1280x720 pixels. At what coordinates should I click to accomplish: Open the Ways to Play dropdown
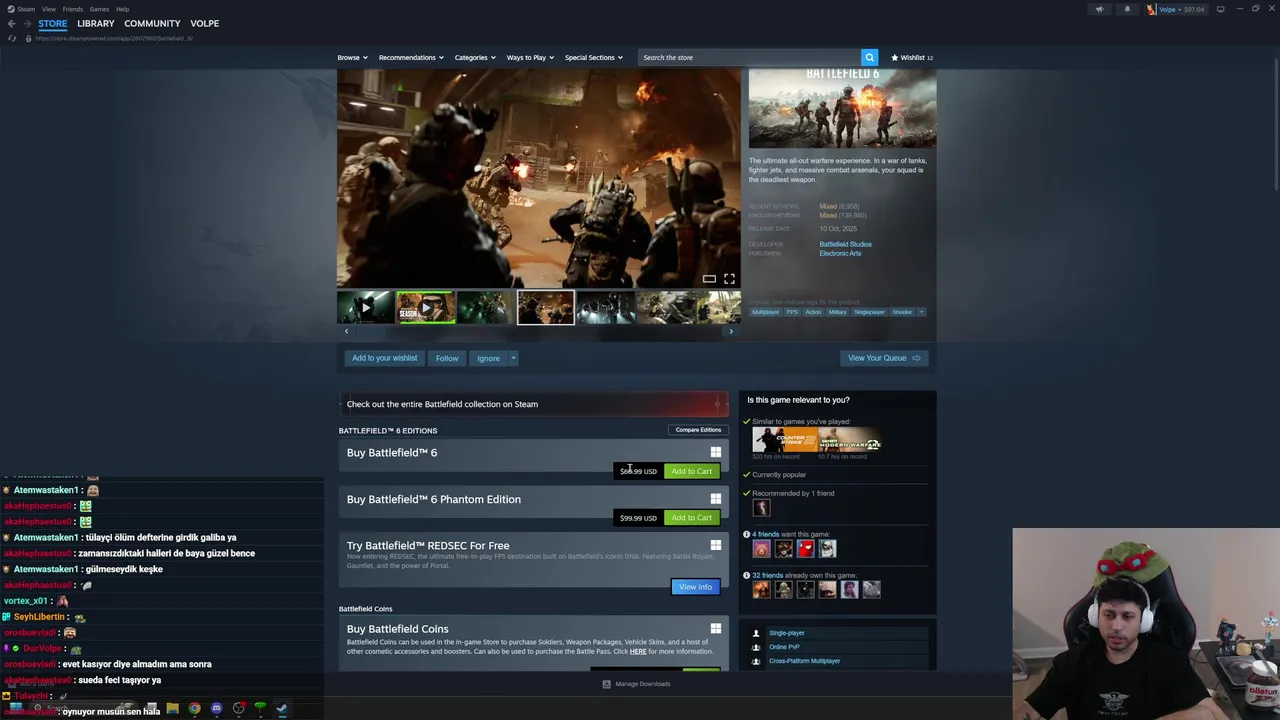point(530,57)
